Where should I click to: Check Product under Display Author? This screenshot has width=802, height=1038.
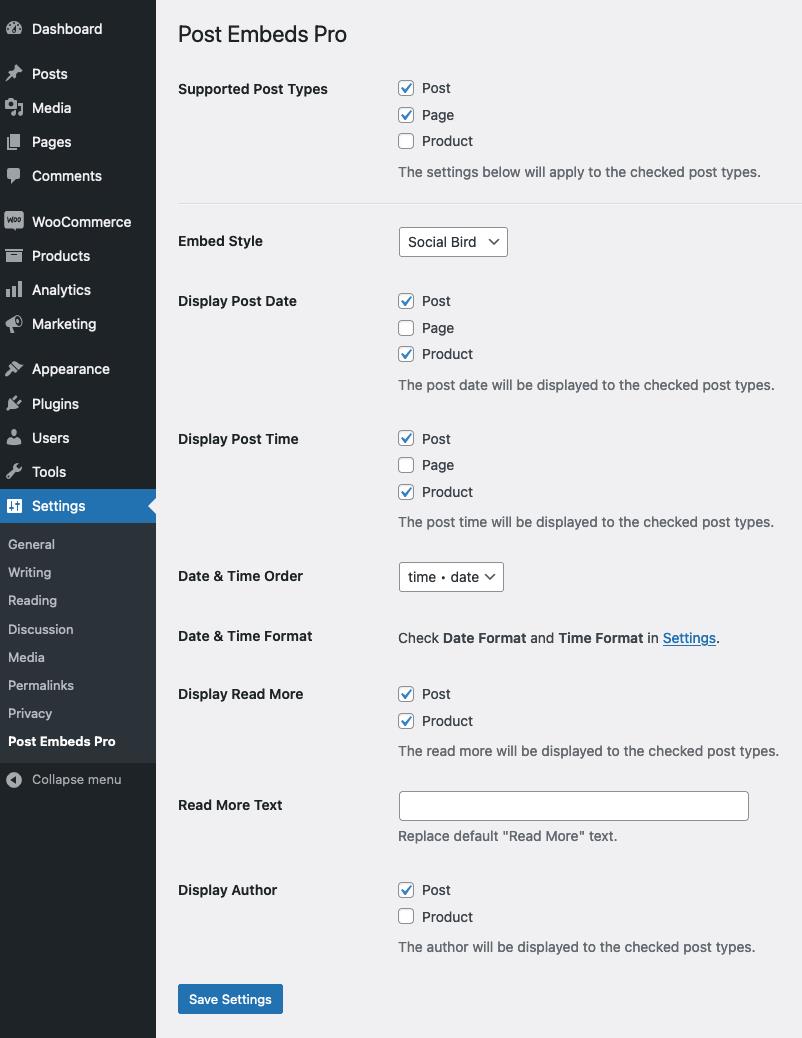(x=406, y=916)
